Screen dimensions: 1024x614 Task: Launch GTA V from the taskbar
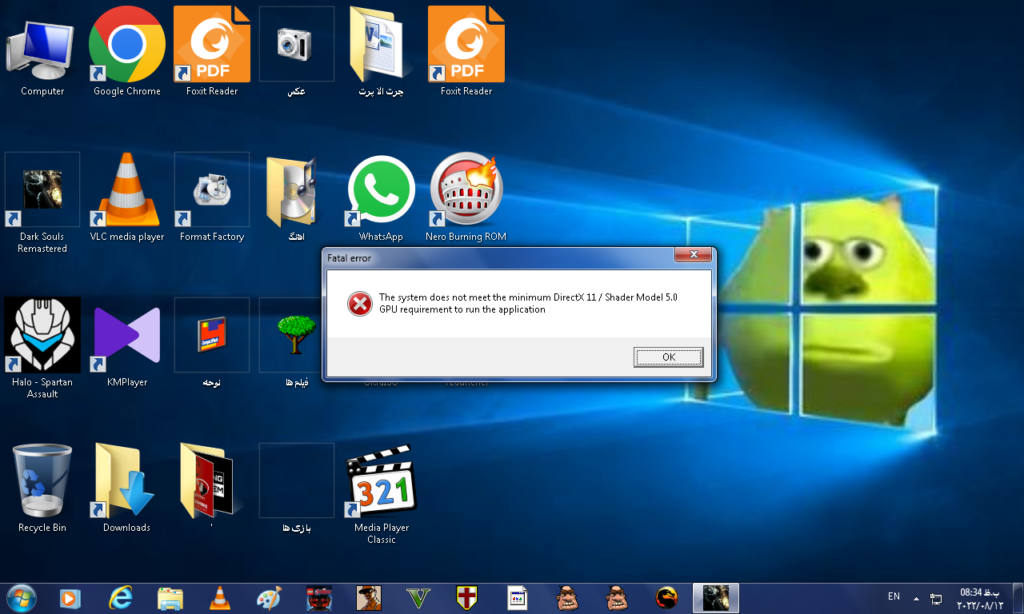pos(417,598)
